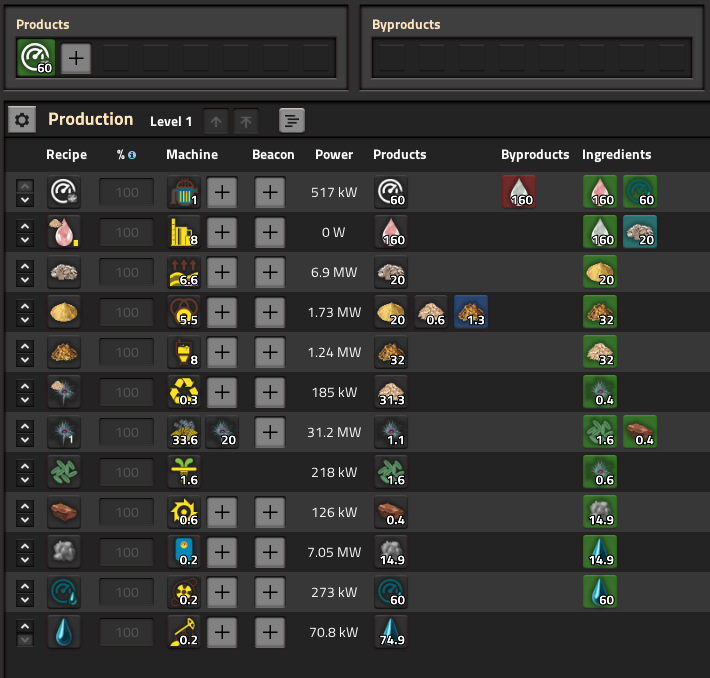Click water product icon showing 74.9

(x=391, y=632)
